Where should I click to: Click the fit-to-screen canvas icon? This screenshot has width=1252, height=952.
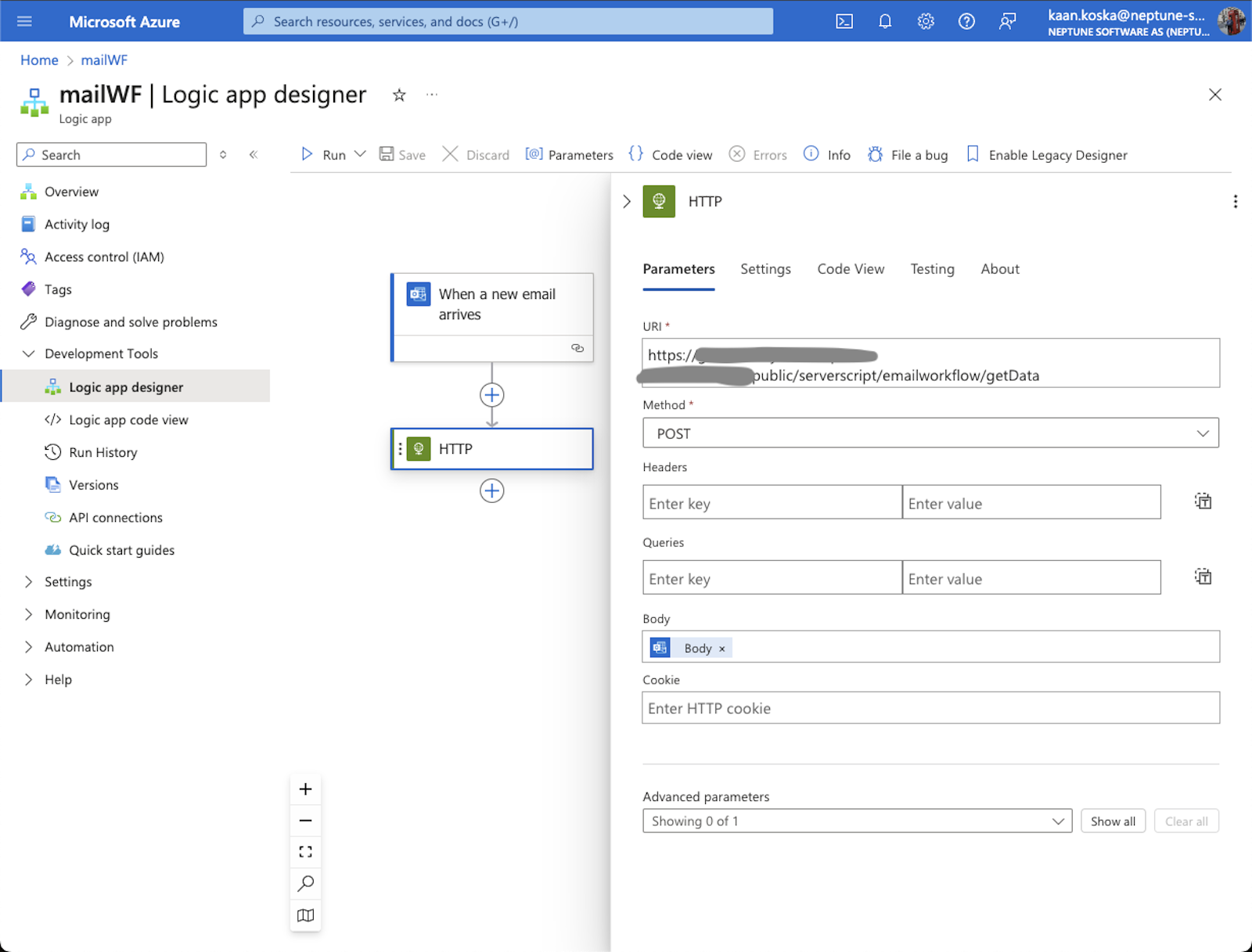point(305,852)
